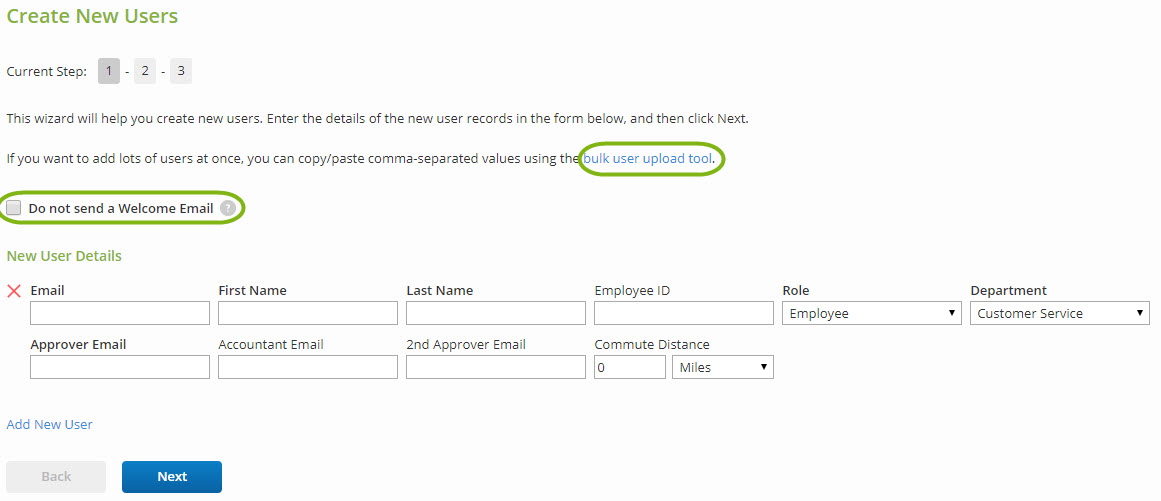
Task: Open the bulk user upload tool link
Action: coord(647,158)
